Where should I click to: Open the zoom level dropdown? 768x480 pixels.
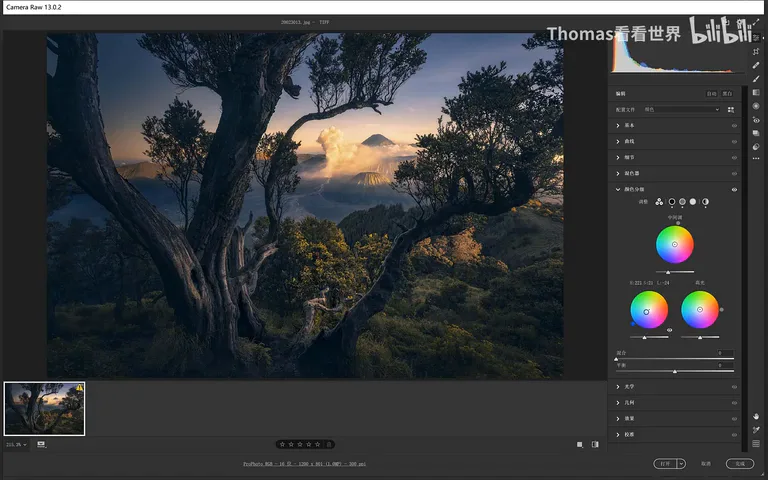(x=16, y=445)
